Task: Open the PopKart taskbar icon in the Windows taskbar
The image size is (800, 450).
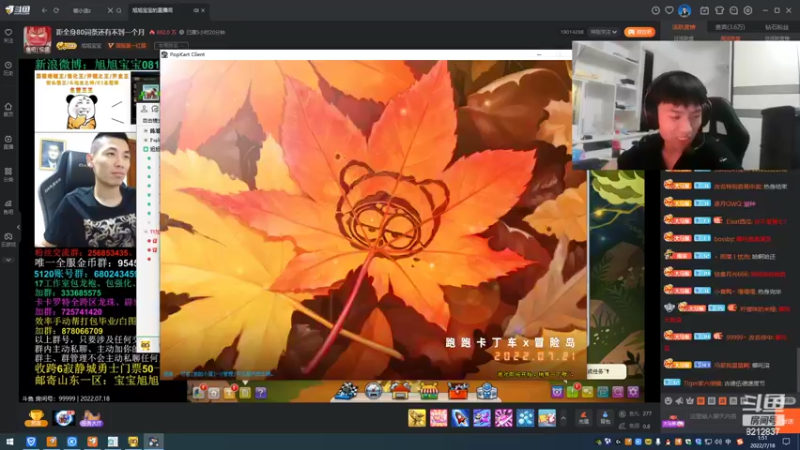Action: point(153,441)
